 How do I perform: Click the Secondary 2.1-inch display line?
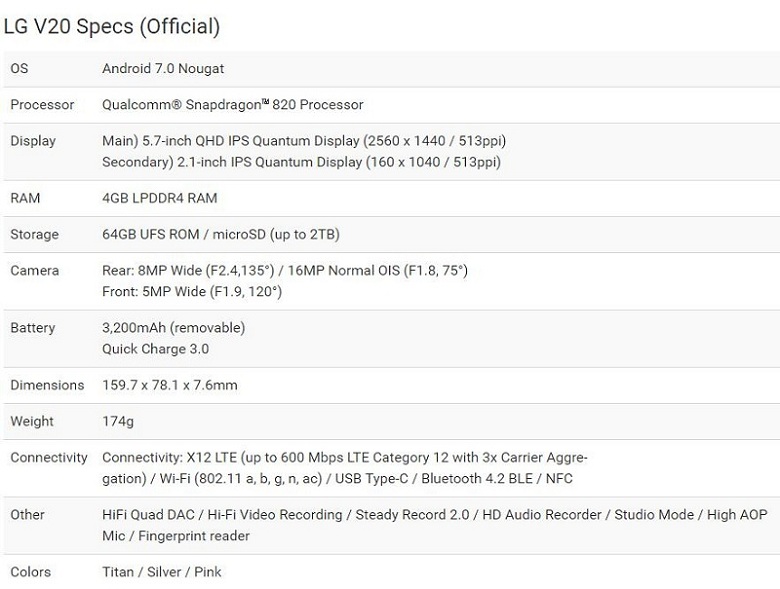301,162
